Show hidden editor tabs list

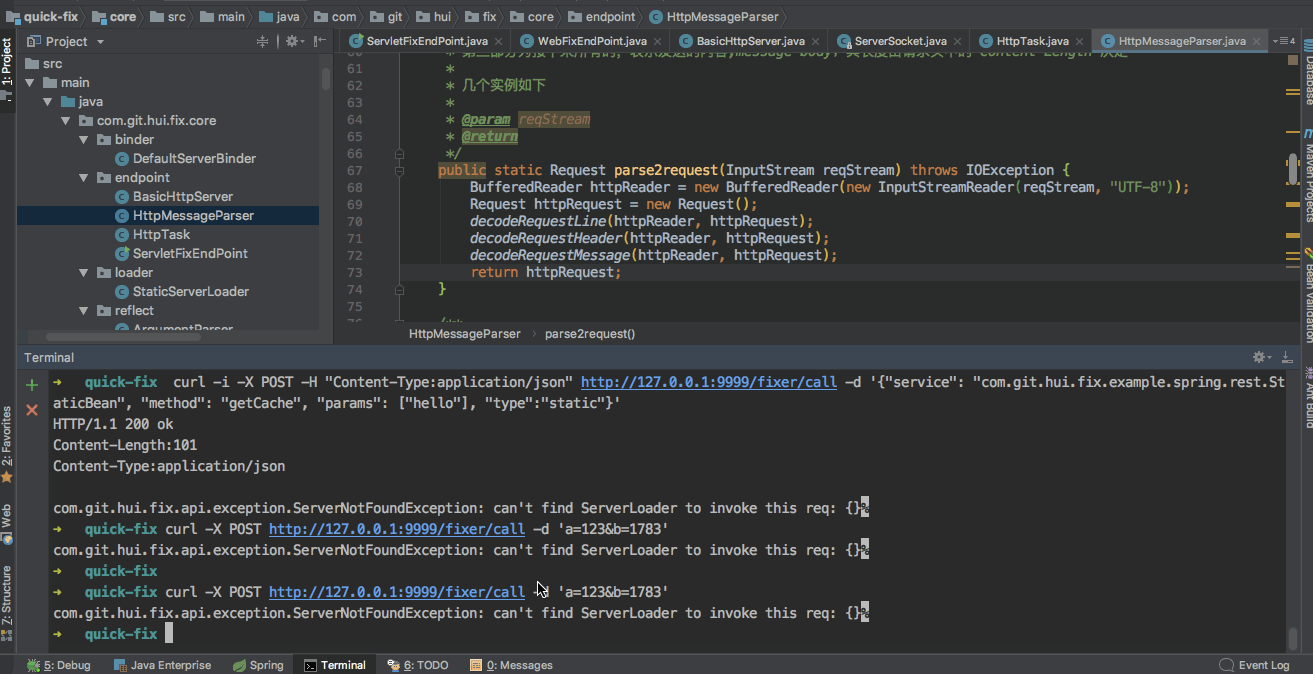click(x=1284, y=41)
